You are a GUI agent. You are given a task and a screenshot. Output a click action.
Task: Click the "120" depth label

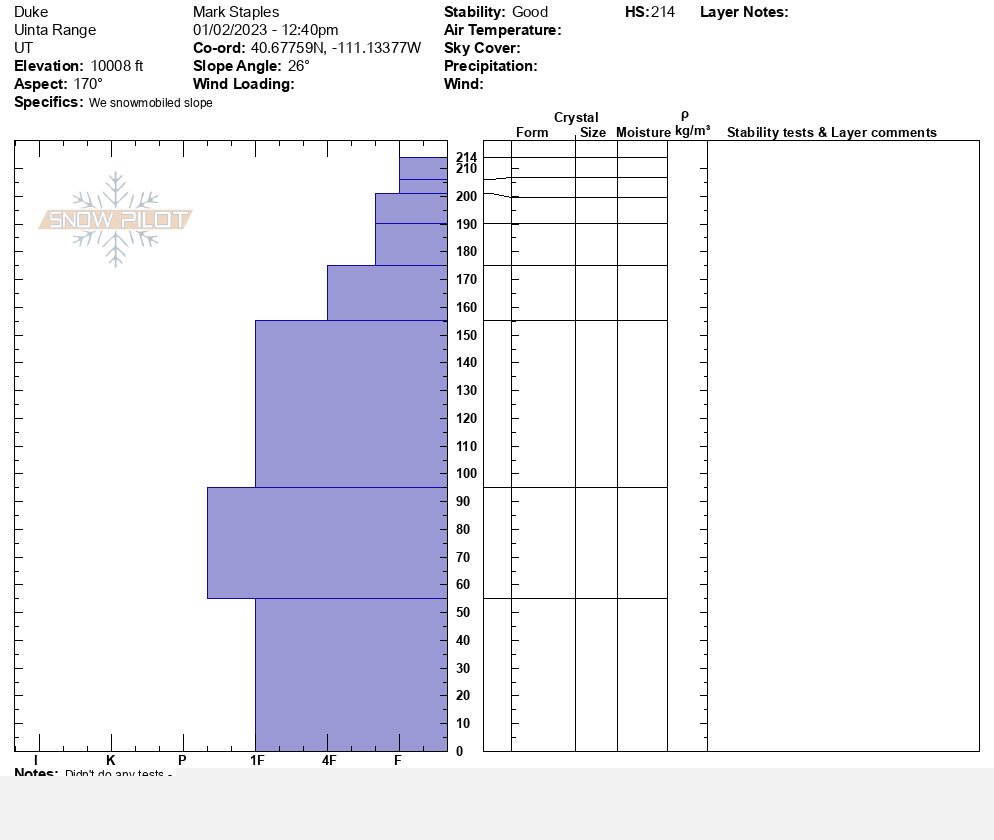[x=467, y=418]
